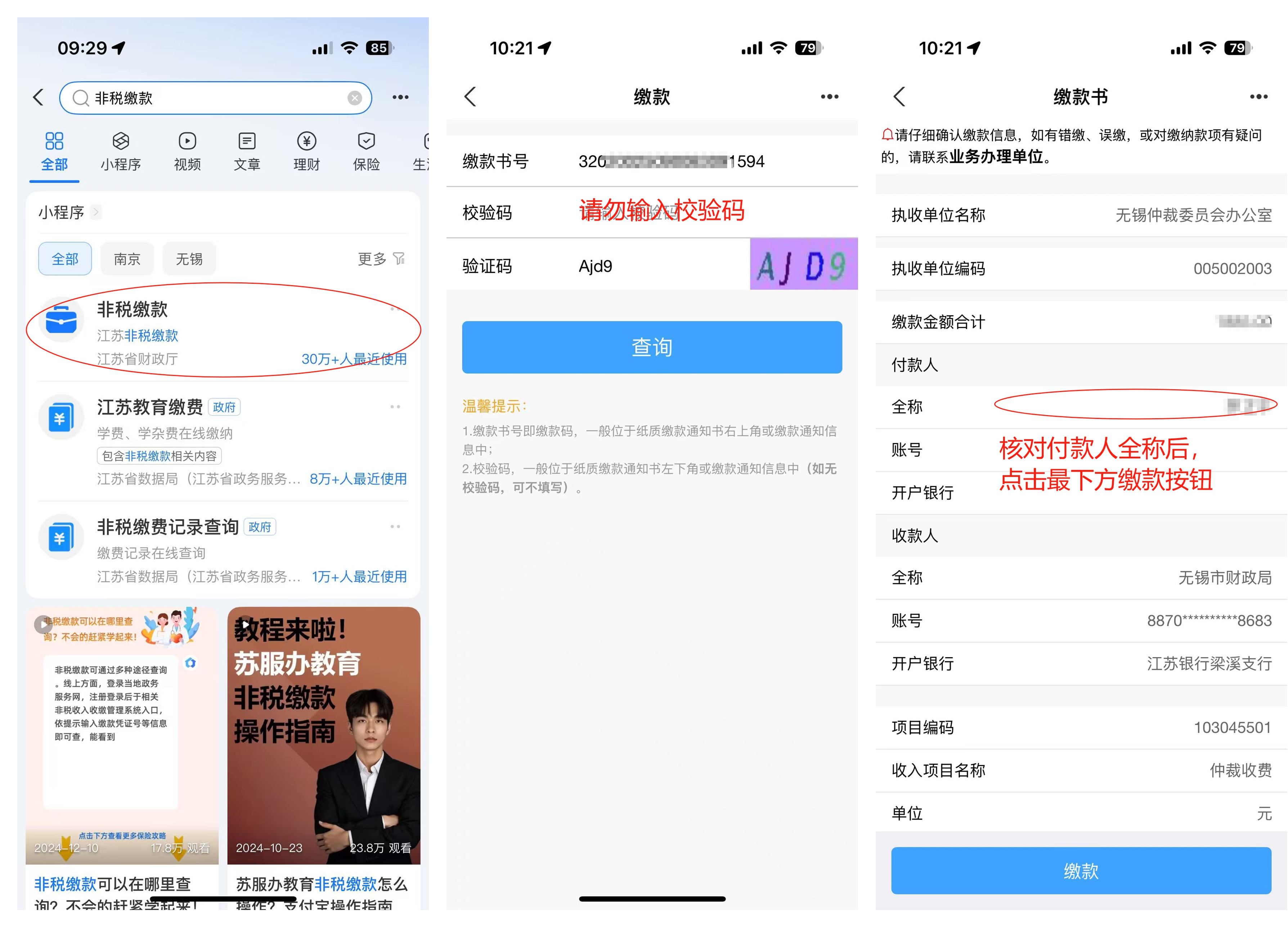Viewport: 1288px width, 928px height.
Task: Play the 非税缴款可以在哪里查询 video thumbnail
Action: coord(122,735)
